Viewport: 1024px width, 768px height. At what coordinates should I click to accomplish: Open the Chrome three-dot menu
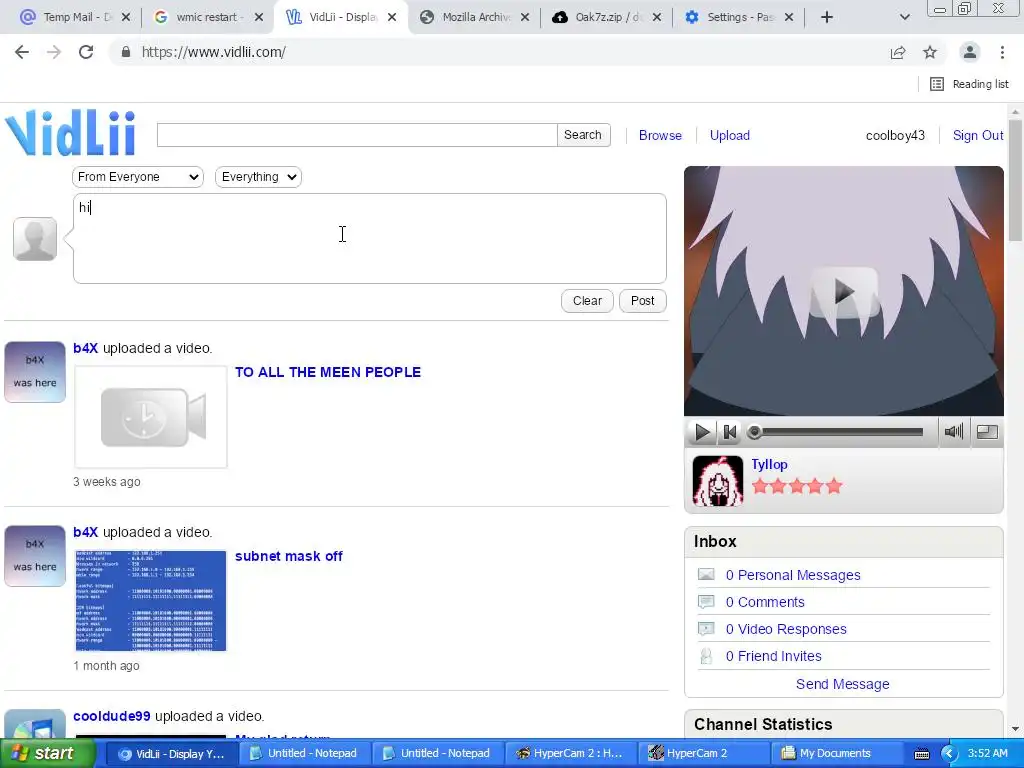(1002, 52)
